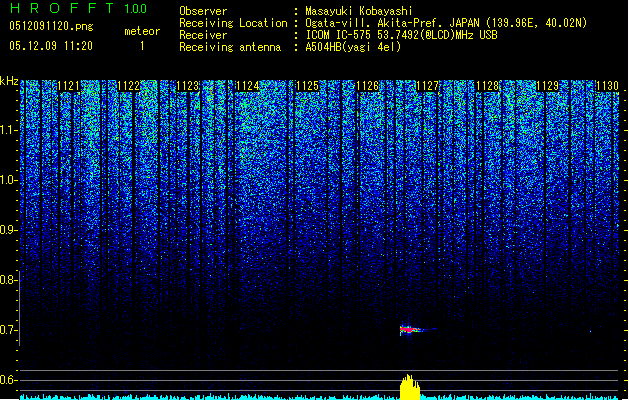Click the 0.8 kHz axis tick label
This screenshot has width=629, height=400.
8,280
